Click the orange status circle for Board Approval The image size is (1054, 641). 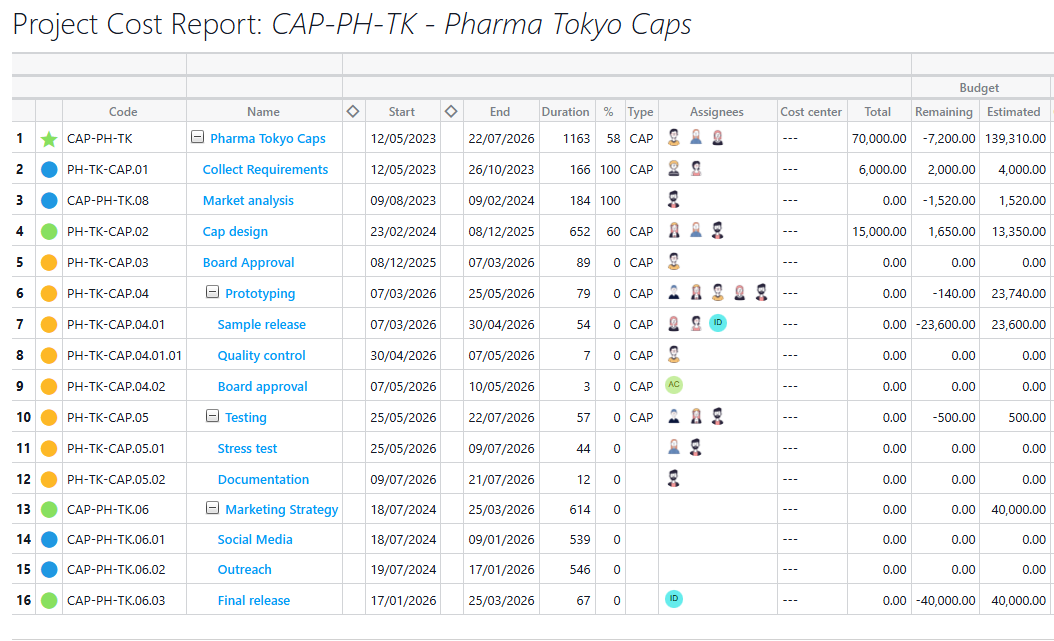click(x=49, y=263)
